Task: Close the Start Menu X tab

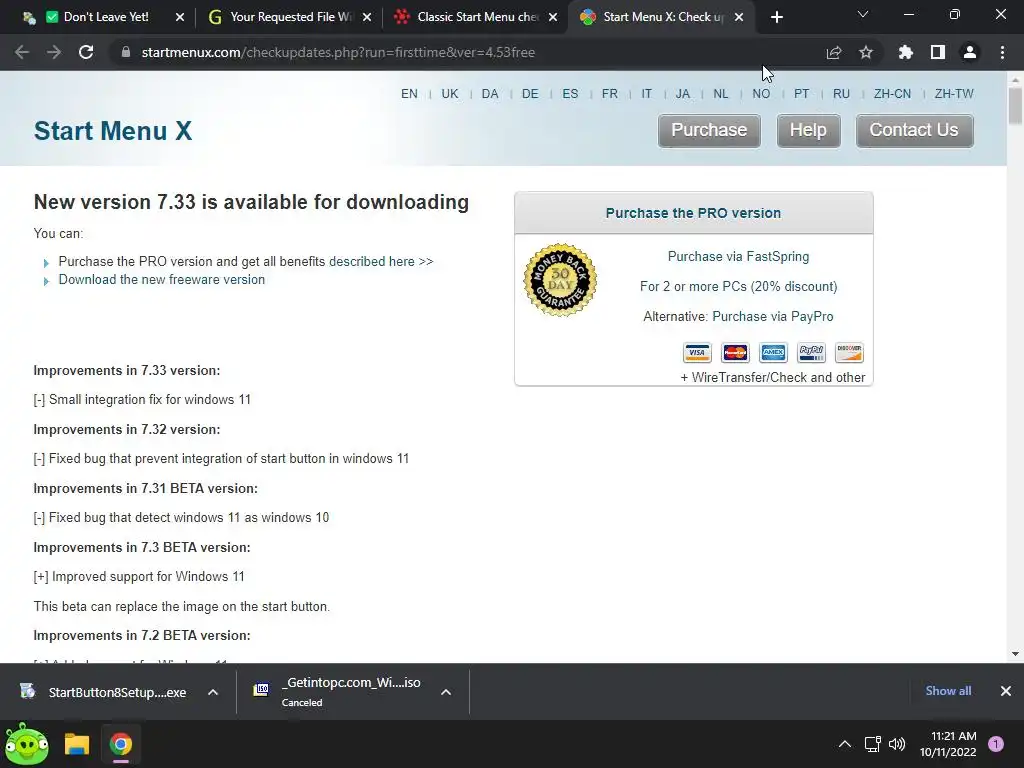Action: click(739, 17)
